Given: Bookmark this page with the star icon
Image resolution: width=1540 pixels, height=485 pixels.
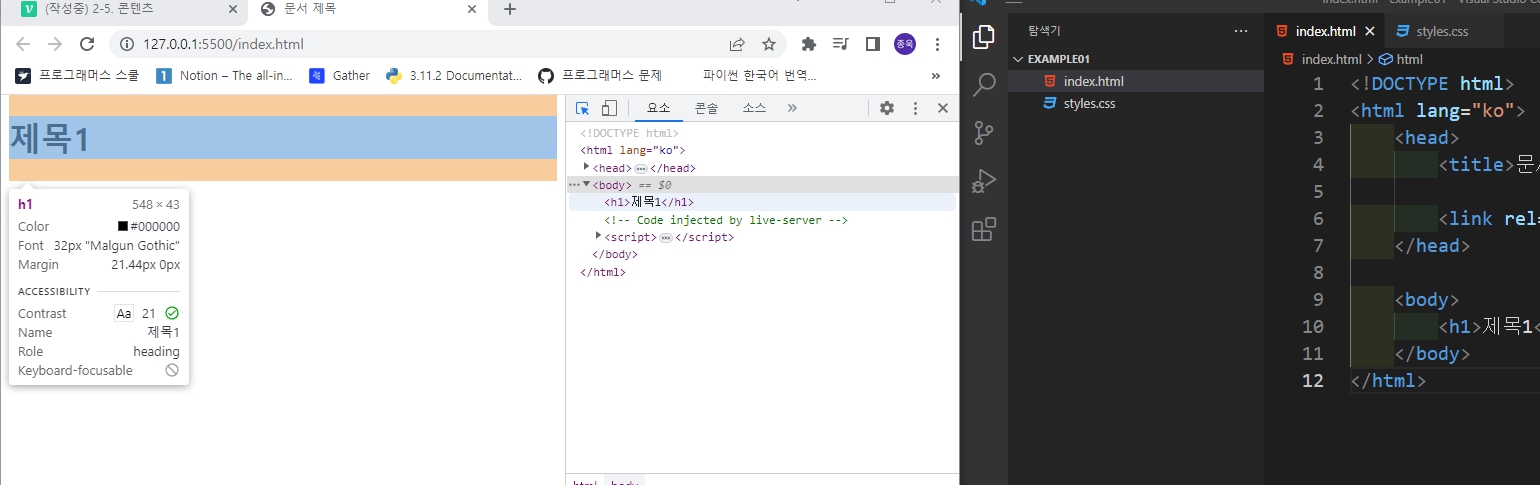Looking at the screenshot, I should click(768, 44).
